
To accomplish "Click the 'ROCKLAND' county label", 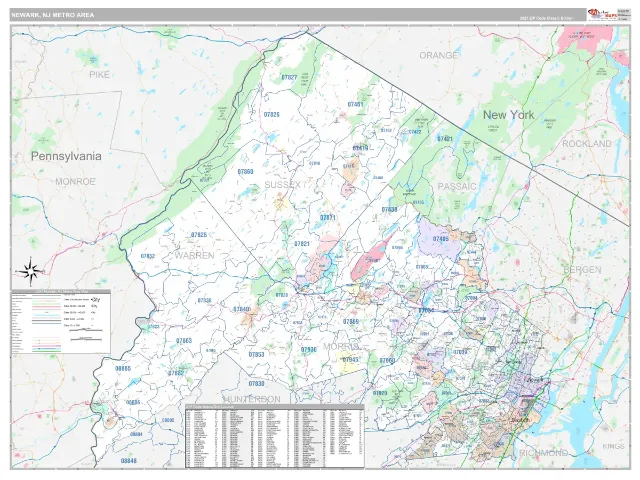I will (x=587, y=144).
